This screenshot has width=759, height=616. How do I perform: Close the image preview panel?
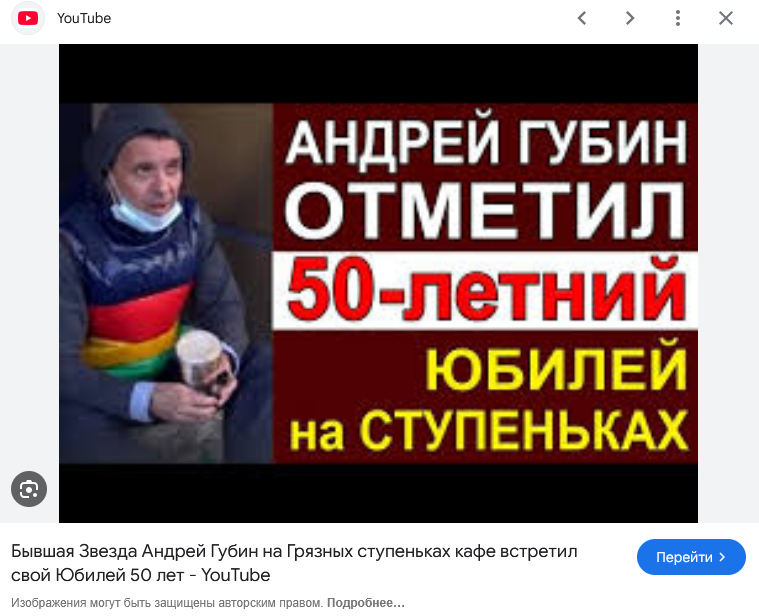[x=726, y=18]
